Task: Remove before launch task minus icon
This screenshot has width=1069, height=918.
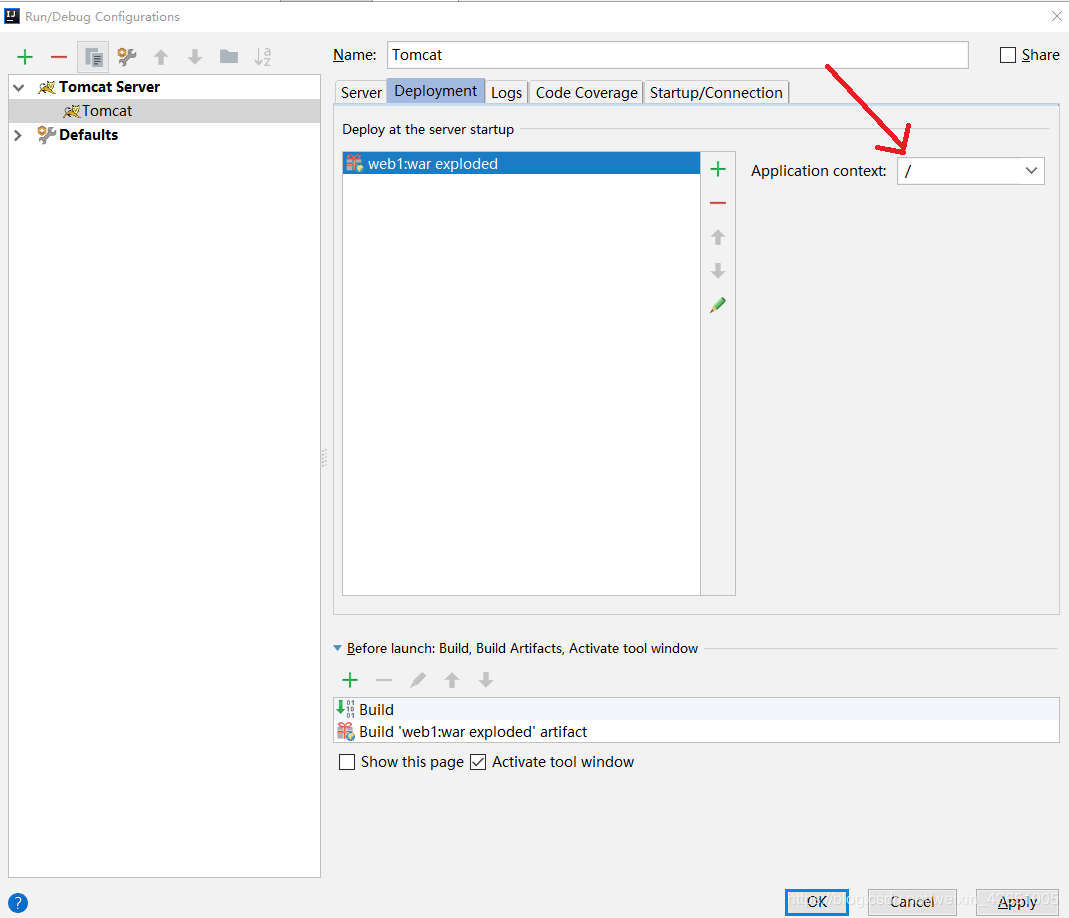Action: pos(384,680)
